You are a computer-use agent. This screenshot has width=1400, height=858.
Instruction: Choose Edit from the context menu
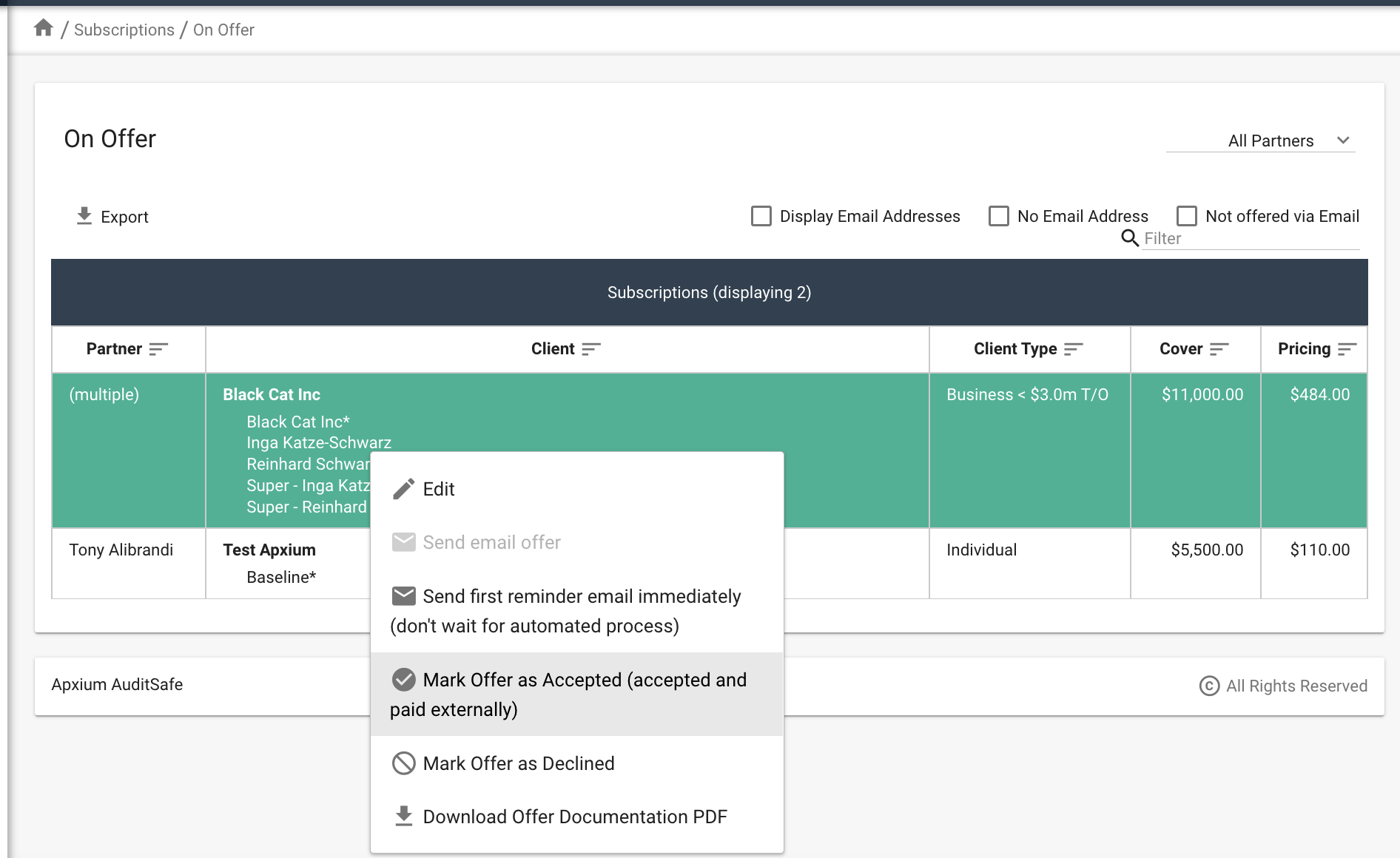tap(439, 489)
